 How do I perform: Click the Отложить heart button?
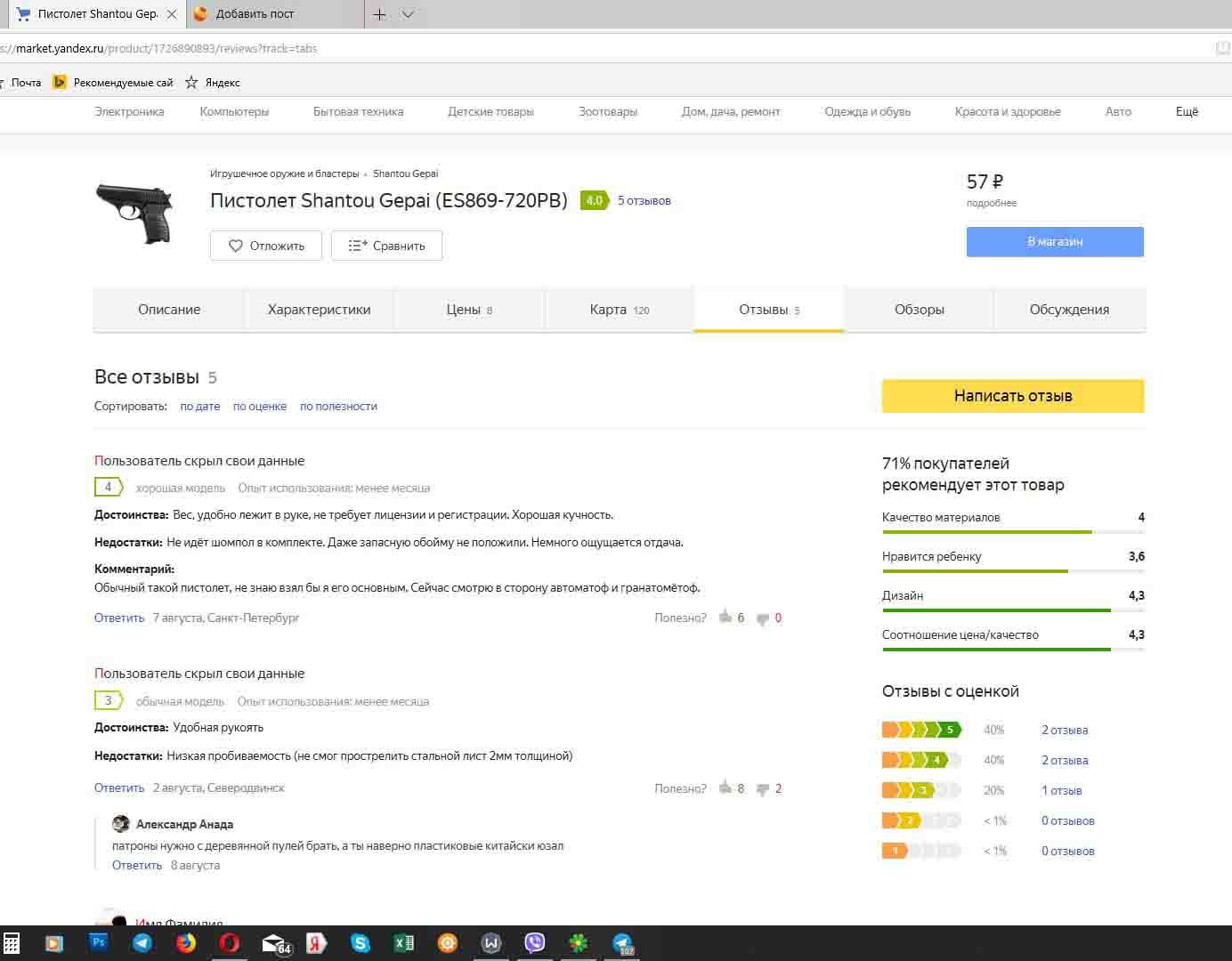point(266,246)
